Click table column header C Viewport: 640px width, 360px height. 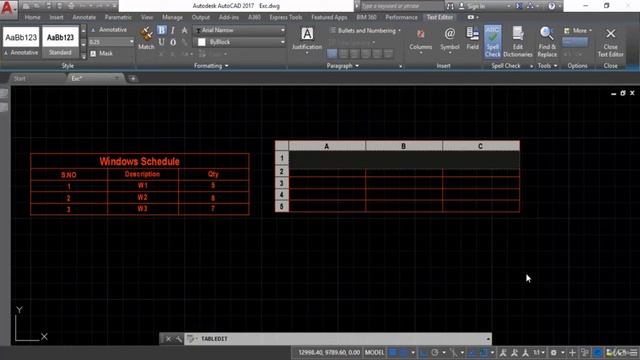tap(481, 146)
